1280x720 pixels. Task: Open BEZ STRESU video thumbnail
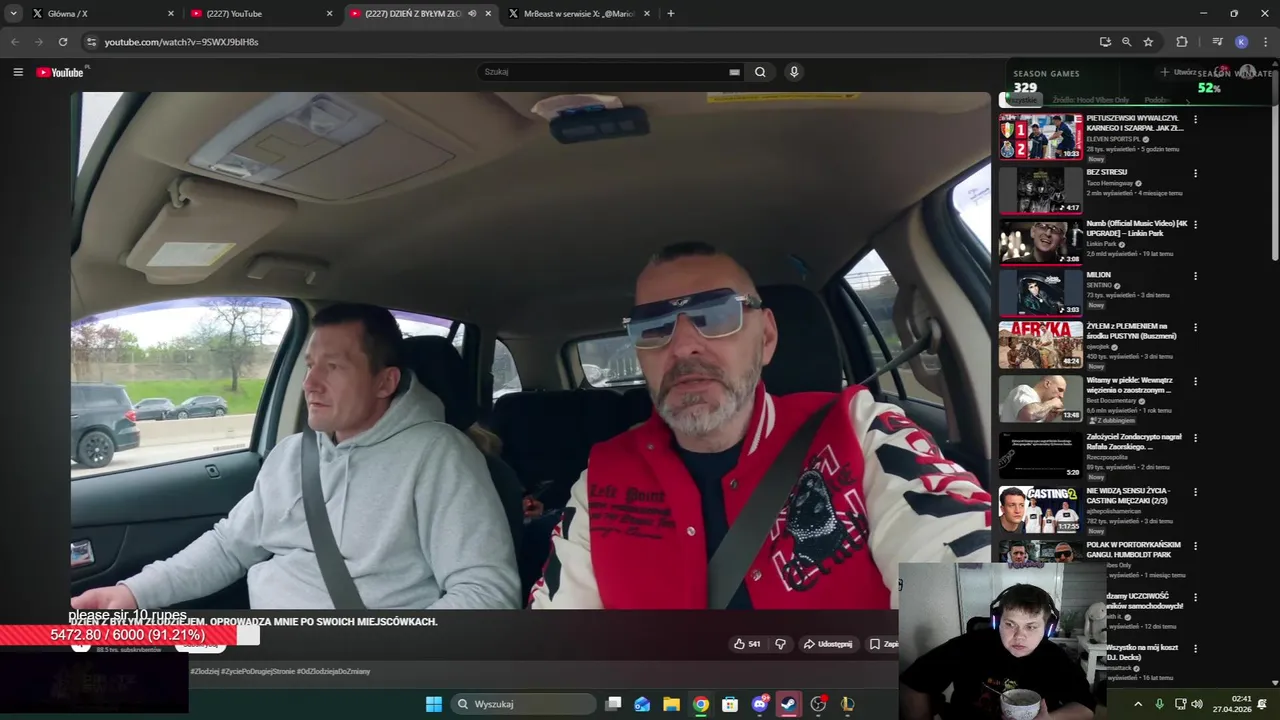pos(1040,190)
